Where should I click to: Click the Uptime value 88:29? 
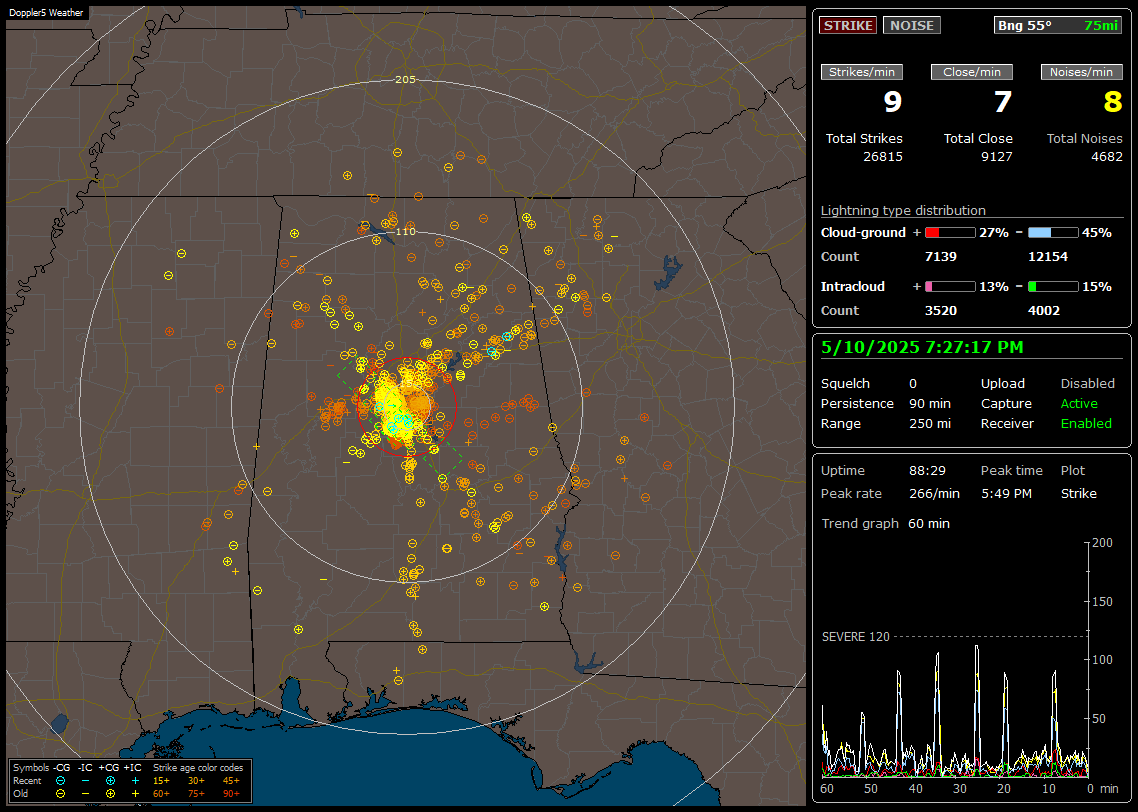(x=927, y=470)
